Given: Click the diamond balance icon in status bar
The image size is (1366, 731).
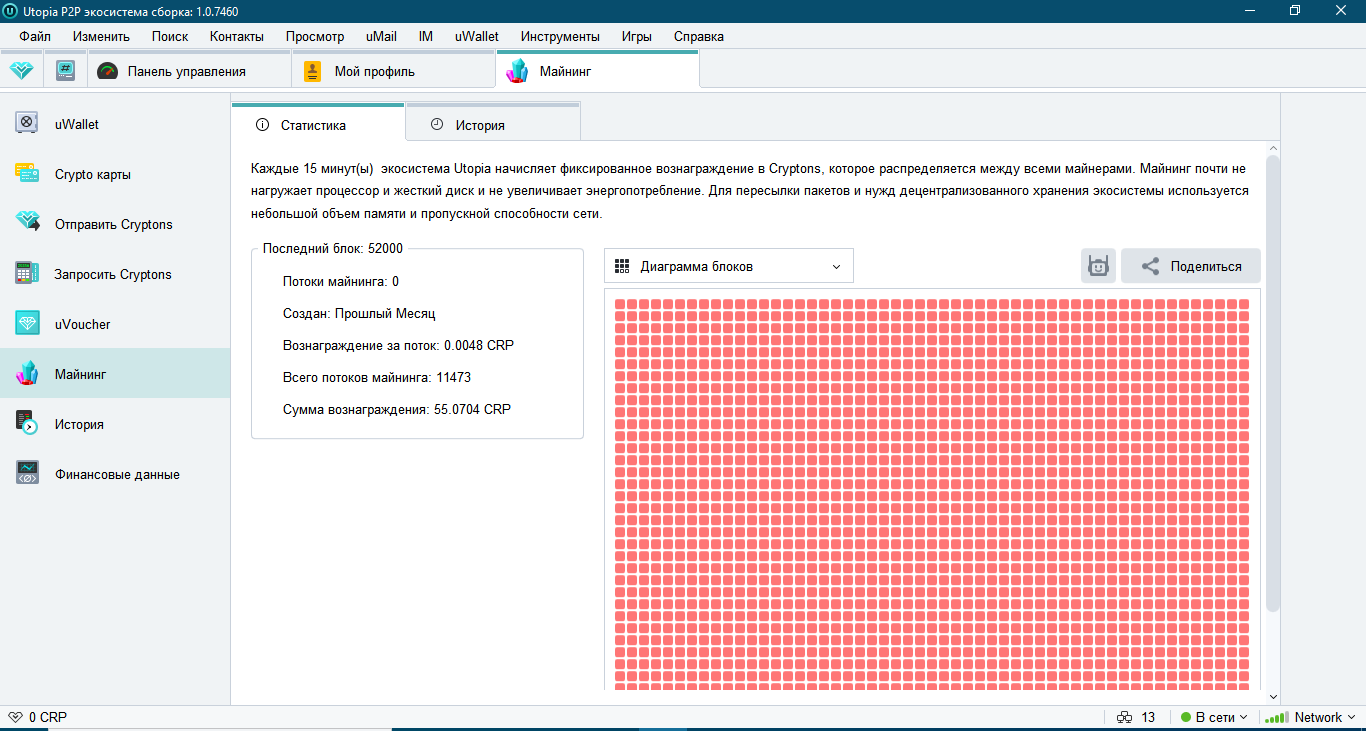Looking at the screenshot, I should coord(15,717).
